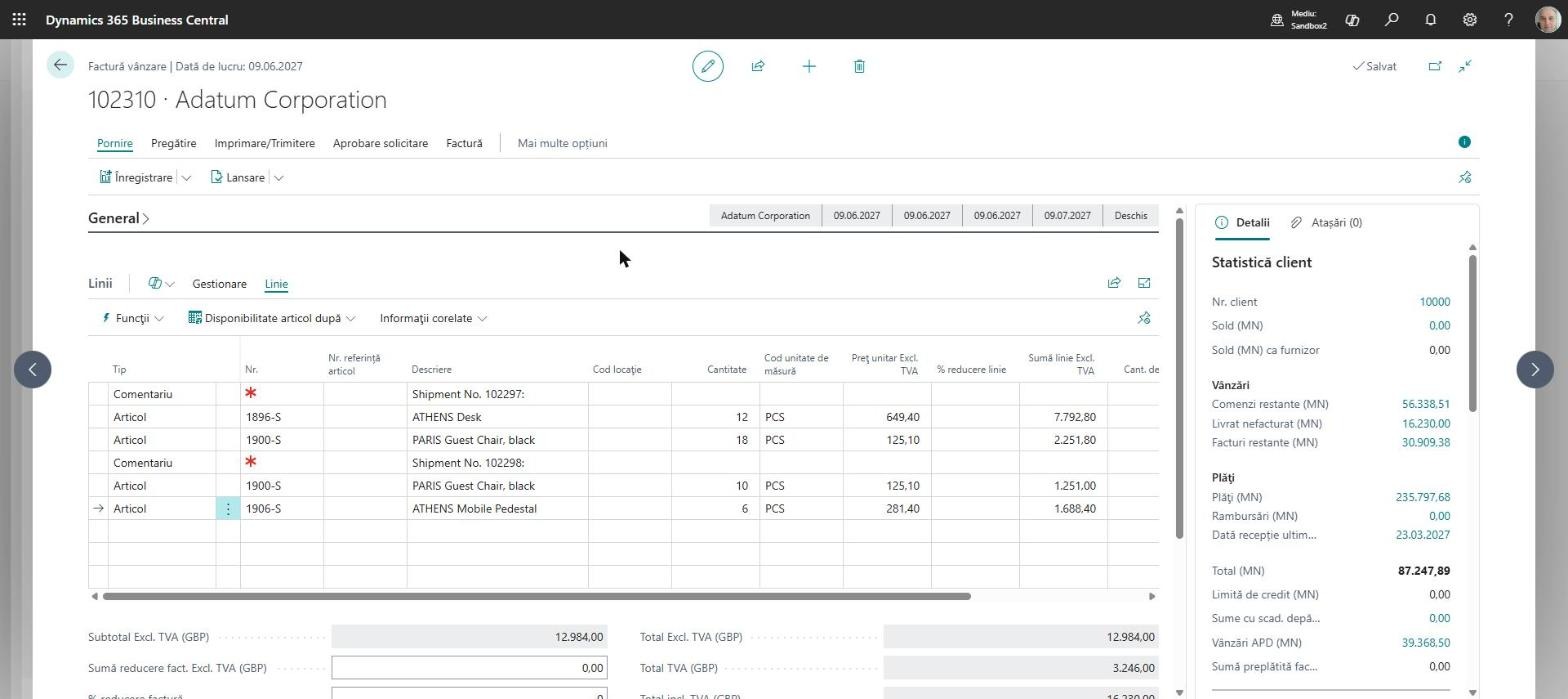Open Comenzi restante value 56.338,51

(1426, 404)
